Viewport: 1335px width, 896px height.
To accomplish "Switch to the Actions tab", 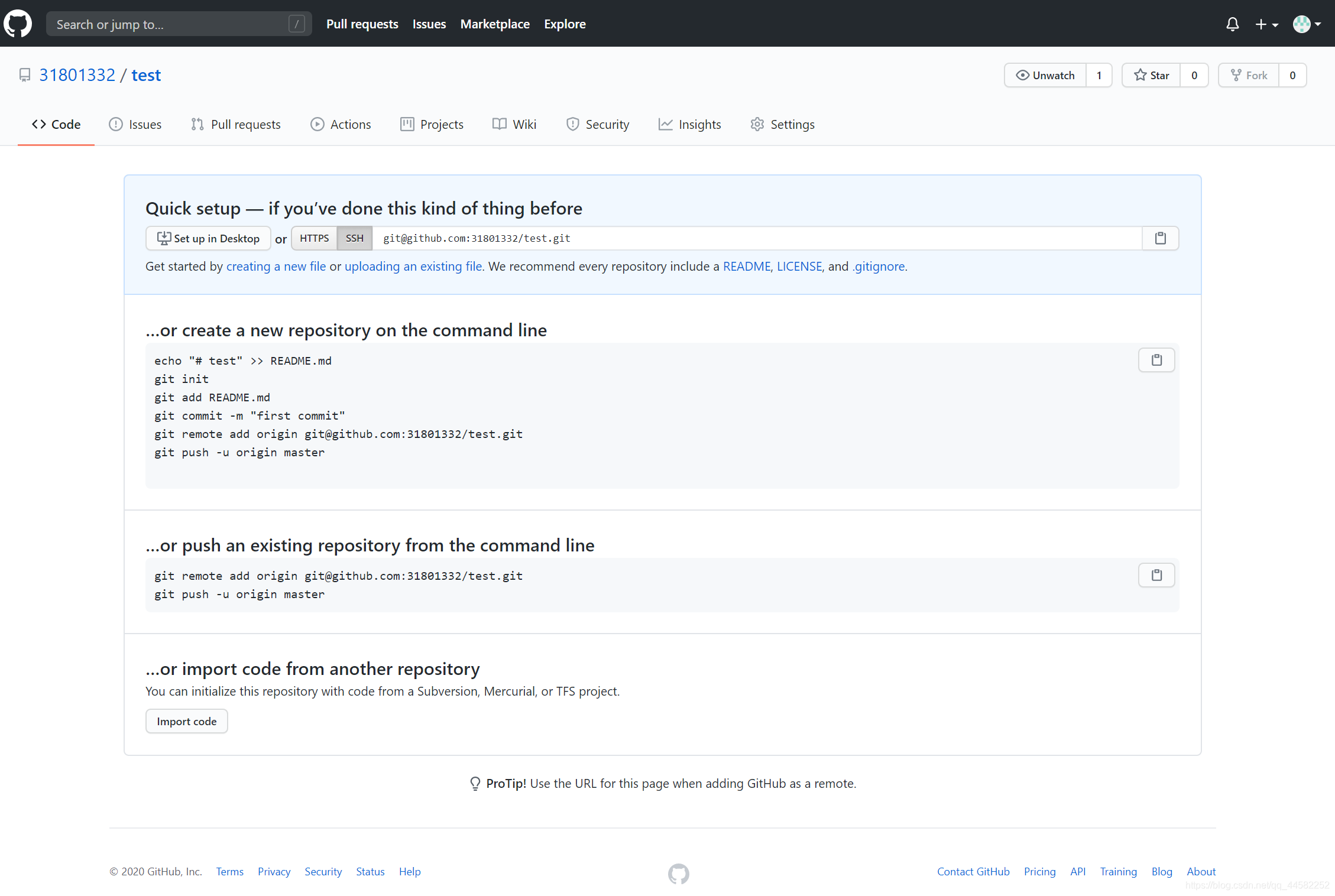I will 341,124.
